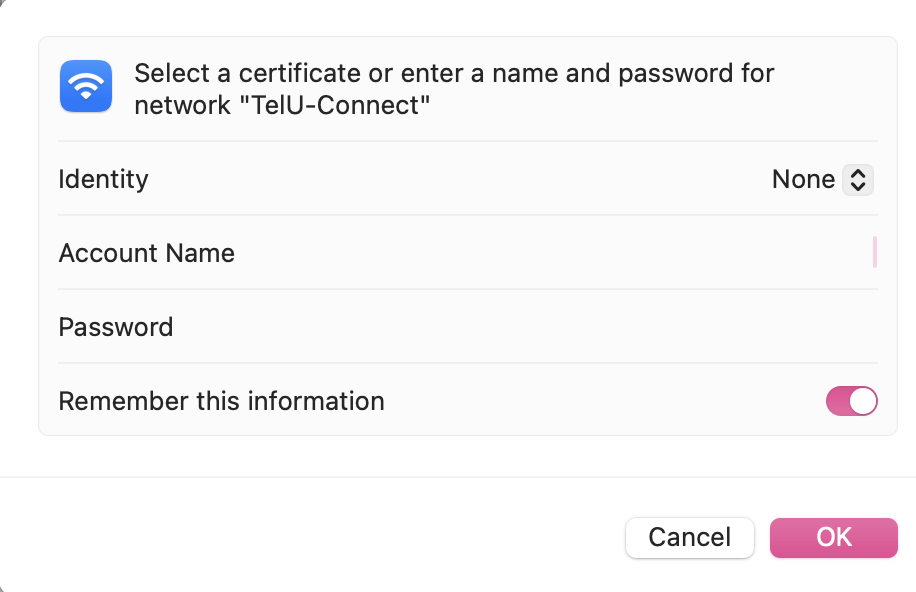Click the text cursor in Account Name
916x592 pixels.
point(875,253)
